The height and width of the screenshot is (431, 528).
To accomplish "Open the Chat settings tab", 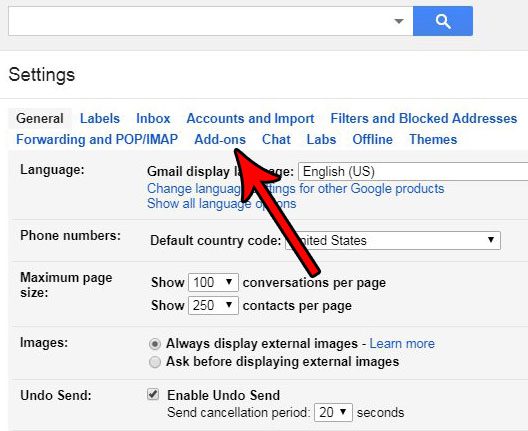I will [x=276, y=139].
